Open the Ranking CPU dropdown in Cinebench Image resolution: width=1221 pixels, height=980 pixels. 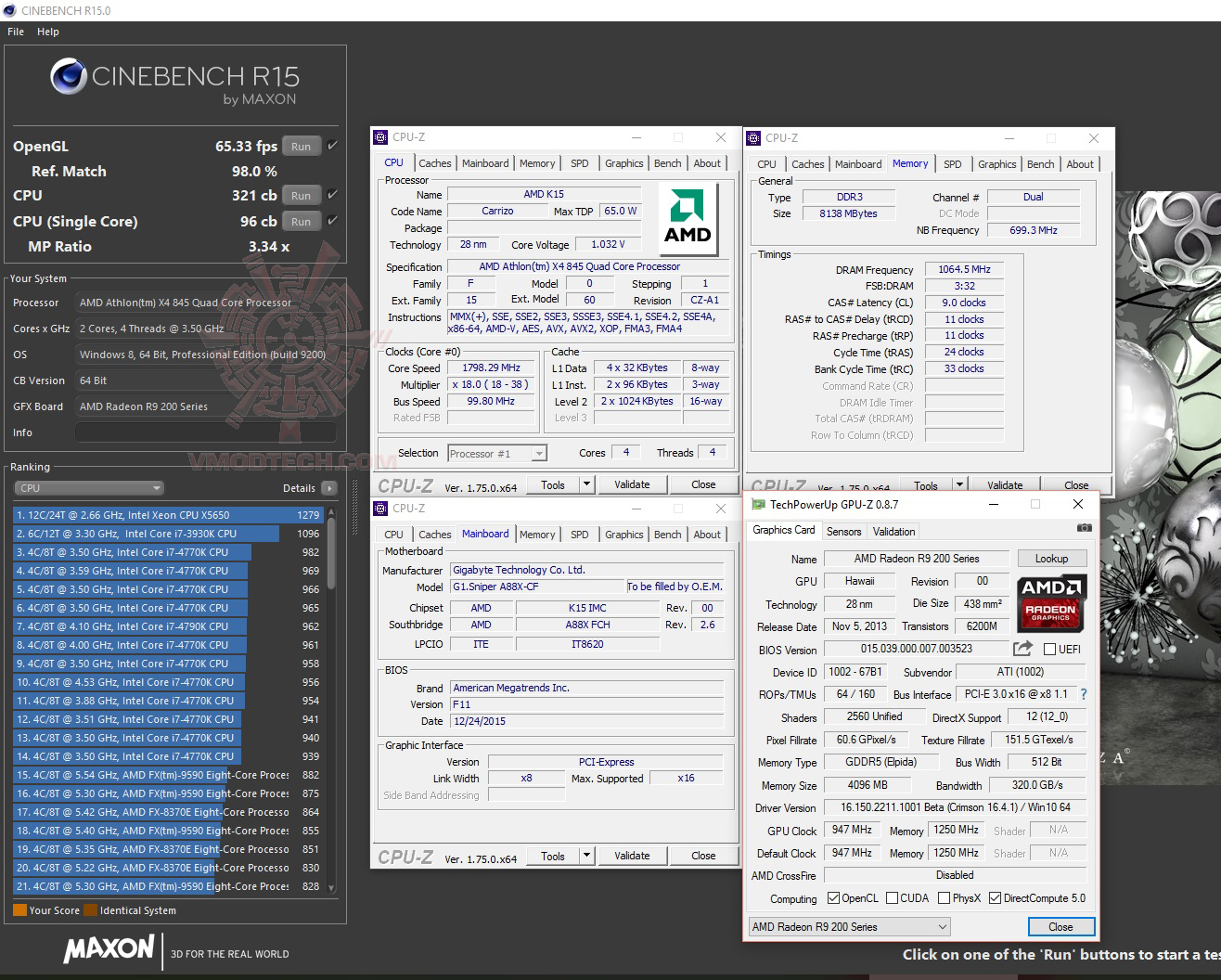pos(89,488)
